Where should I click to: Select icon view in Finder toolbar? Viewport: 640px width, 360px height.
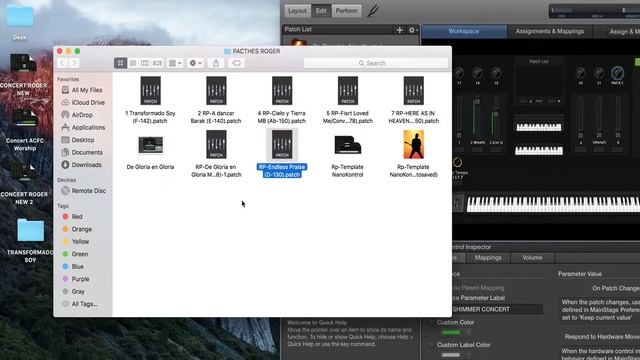point(120,63)
